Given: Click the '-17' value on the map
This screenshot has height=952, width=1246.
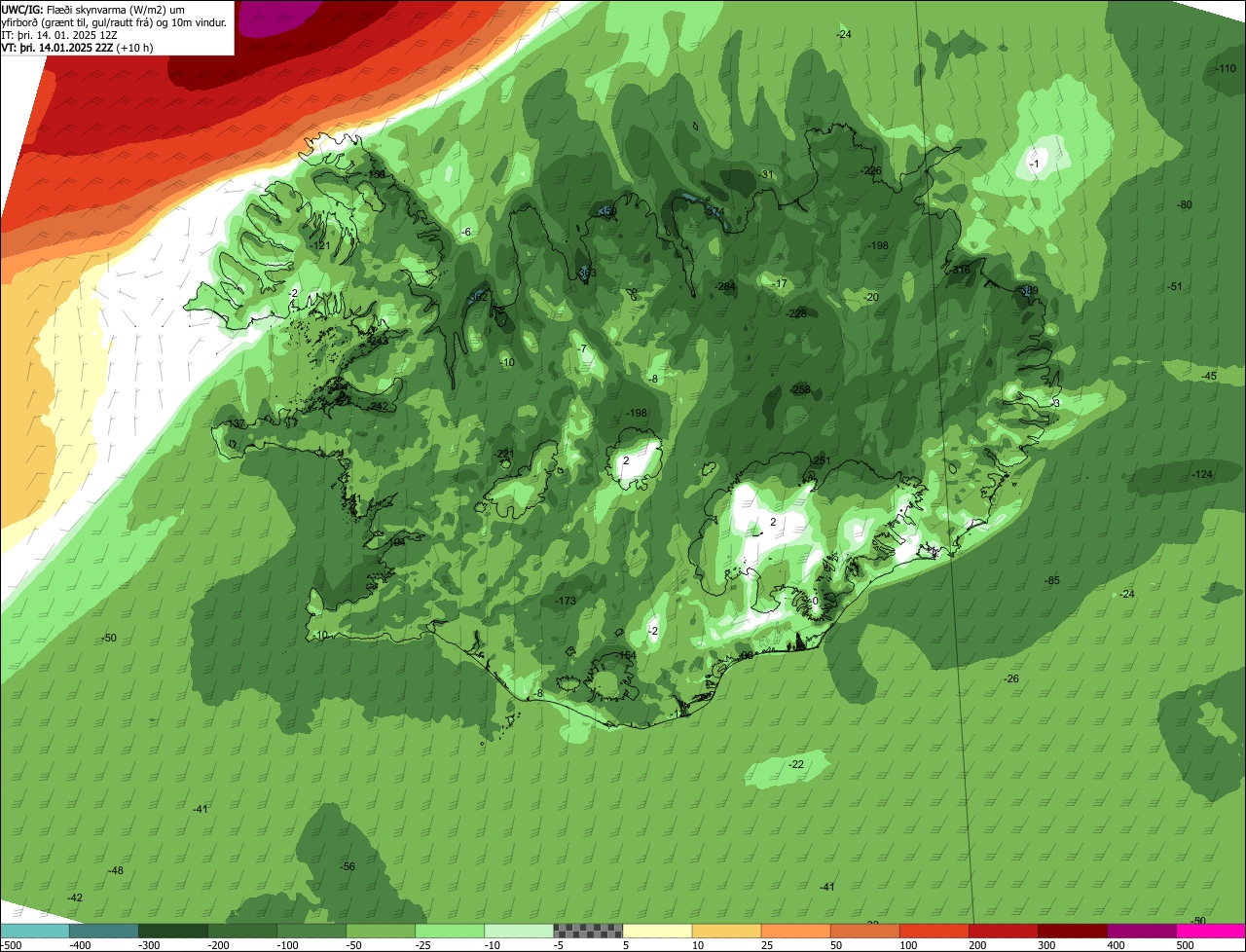Looking at the screenshot, I should [x=780, y=284].
